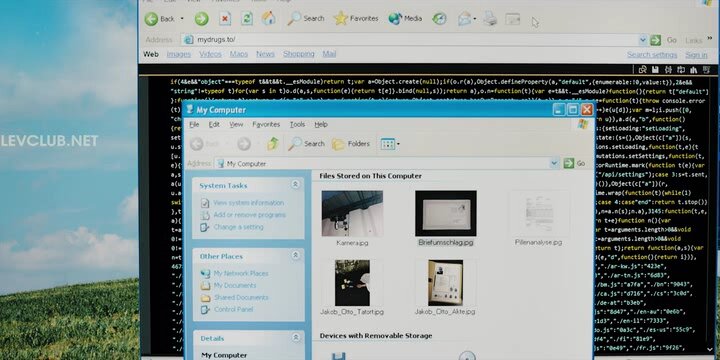Select the Briefumschlag.jpg thumbnail
Screen dimensions: 720x360
[445, 214]
